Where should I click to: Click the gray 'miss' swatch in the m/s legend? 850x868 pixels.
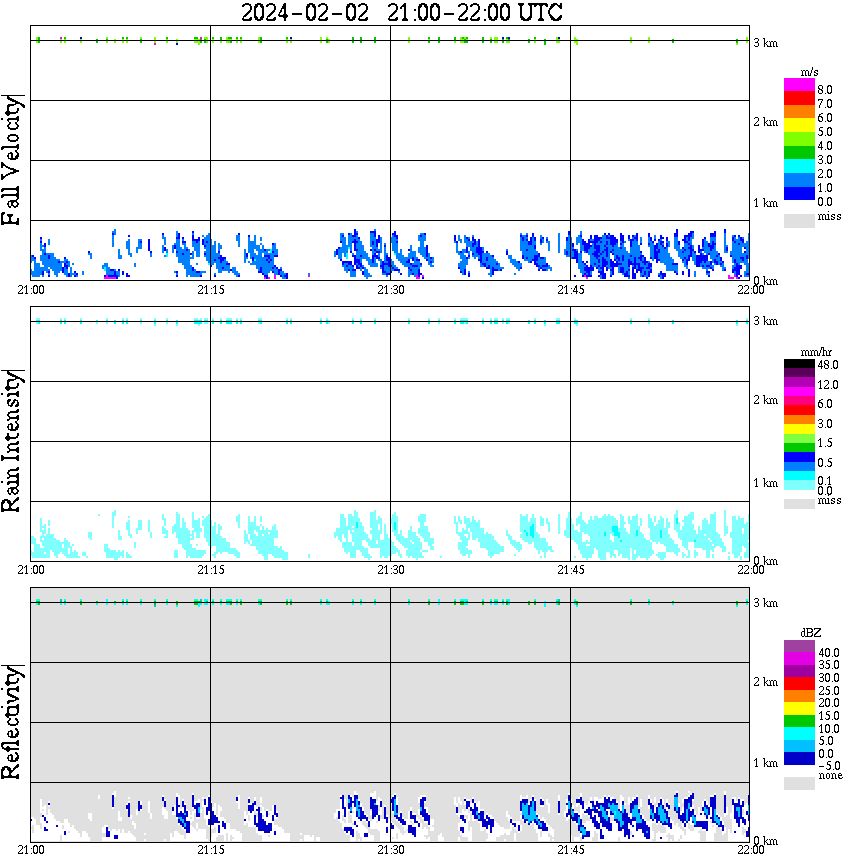click(x=799, y=220)
